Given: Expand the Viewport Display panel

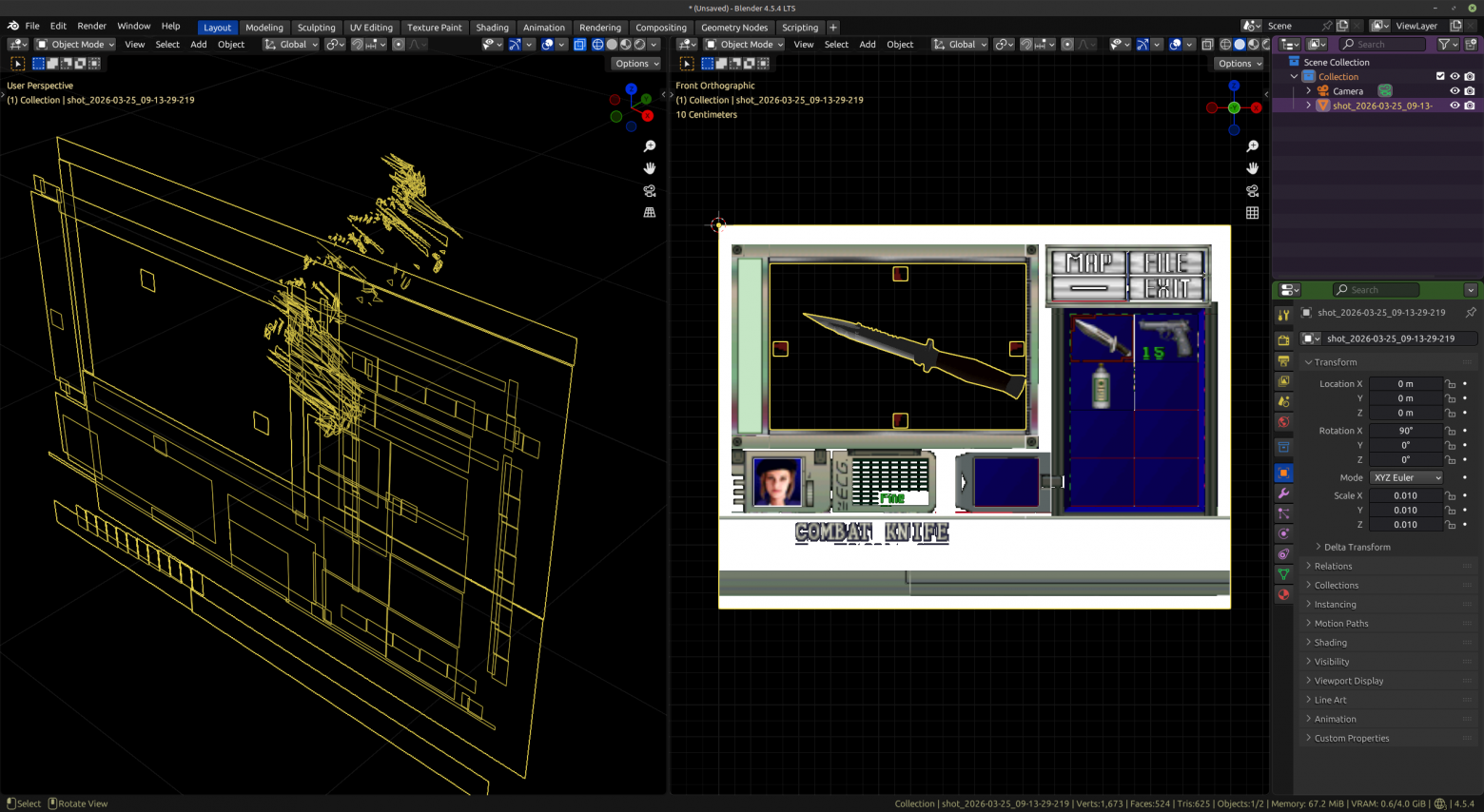Looking at the screenshot, I should pos(1348,681).
